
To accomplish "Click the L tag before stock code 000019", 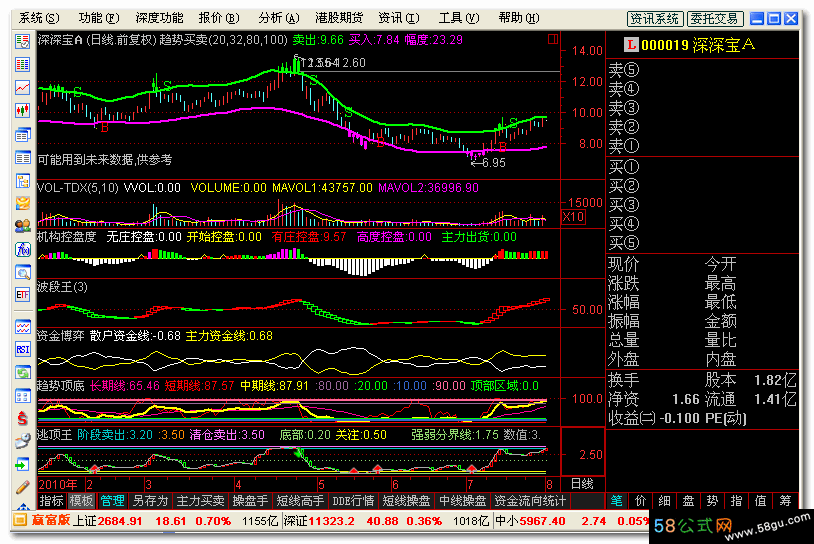I will [631, 45].
